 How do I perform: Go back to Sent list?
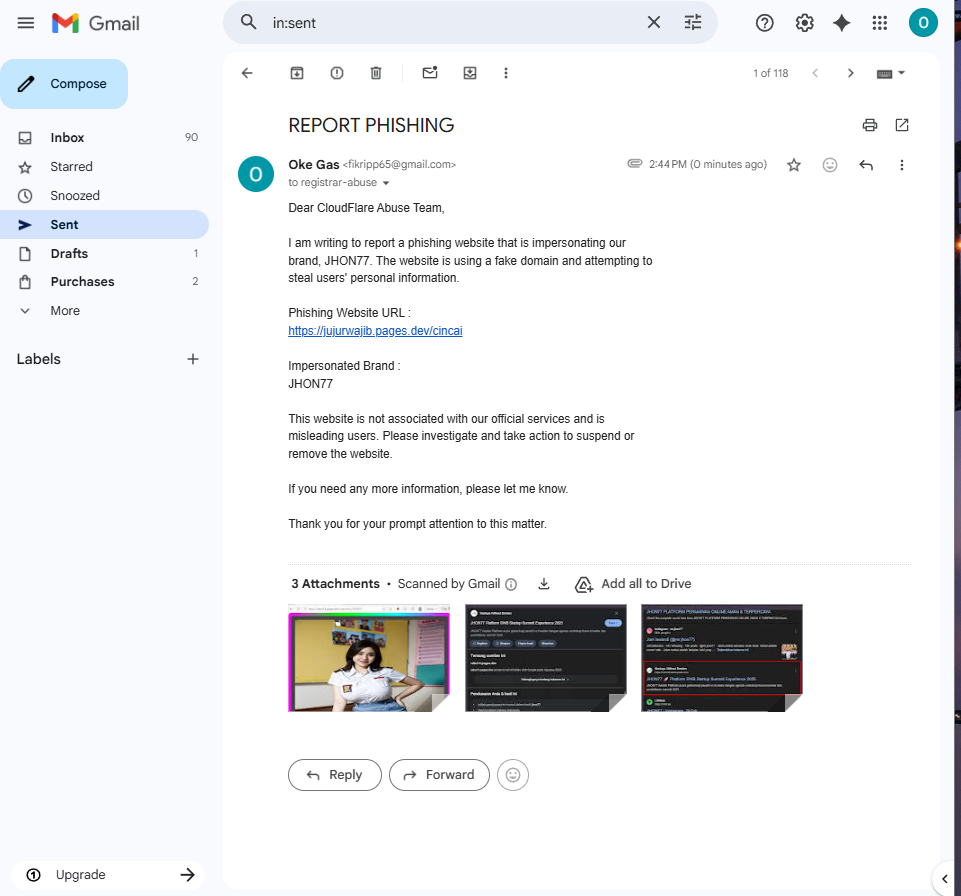pyautogui.click(x=247, y=74)
